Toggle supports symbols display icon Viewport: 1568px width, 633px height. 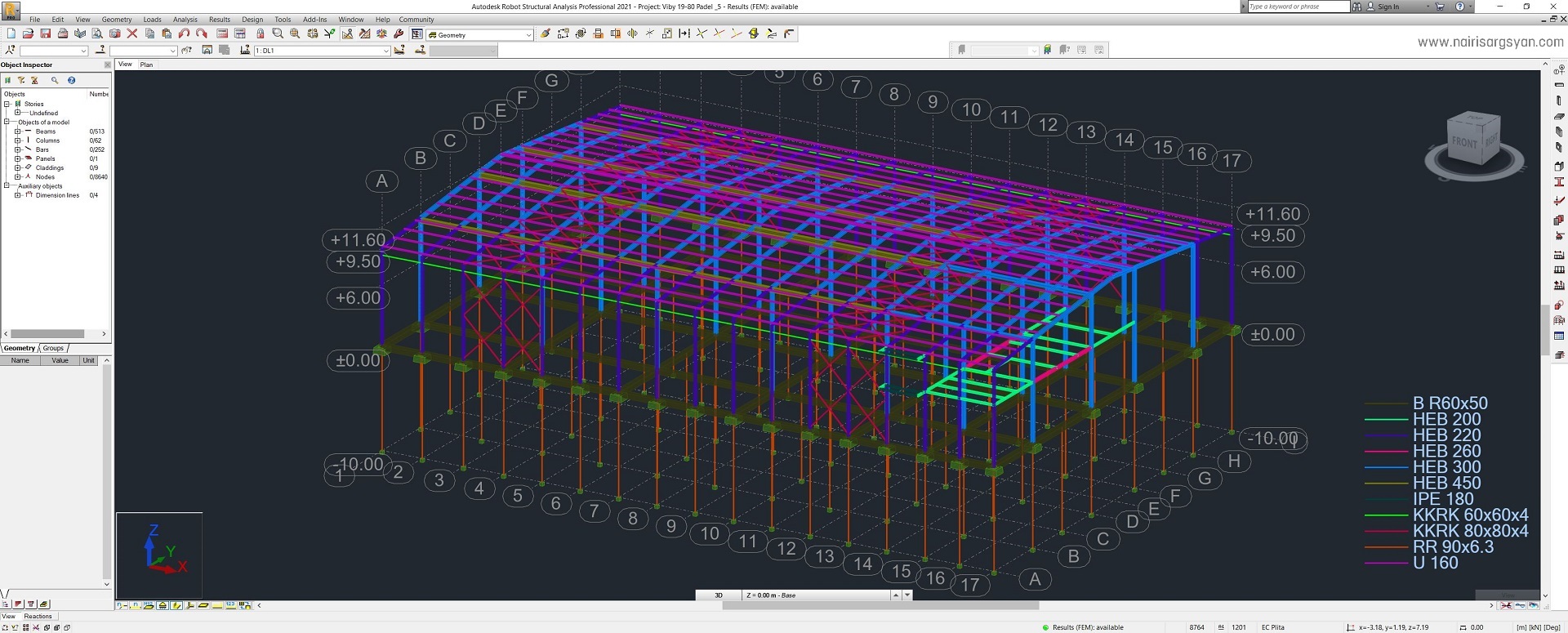[163, 605]
